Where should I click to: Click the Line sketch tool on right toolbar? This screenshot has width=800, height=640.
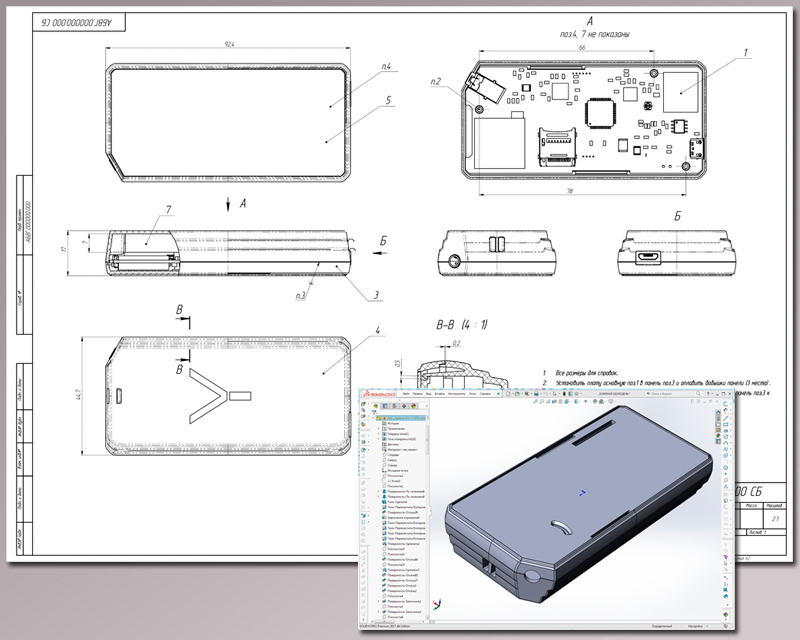(726, 418)
